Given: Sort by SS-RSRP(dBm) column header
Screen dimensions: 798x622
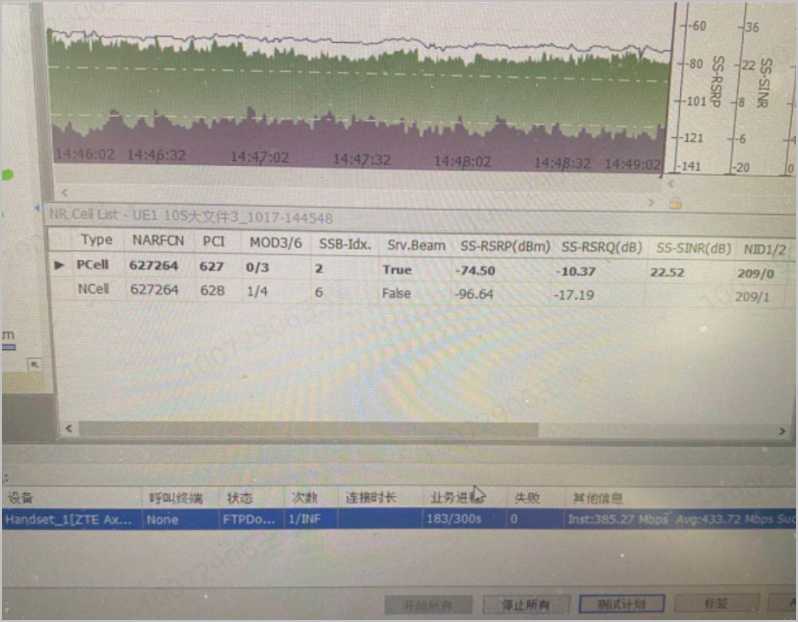Looking at the screenshot, I should [505, 244].
